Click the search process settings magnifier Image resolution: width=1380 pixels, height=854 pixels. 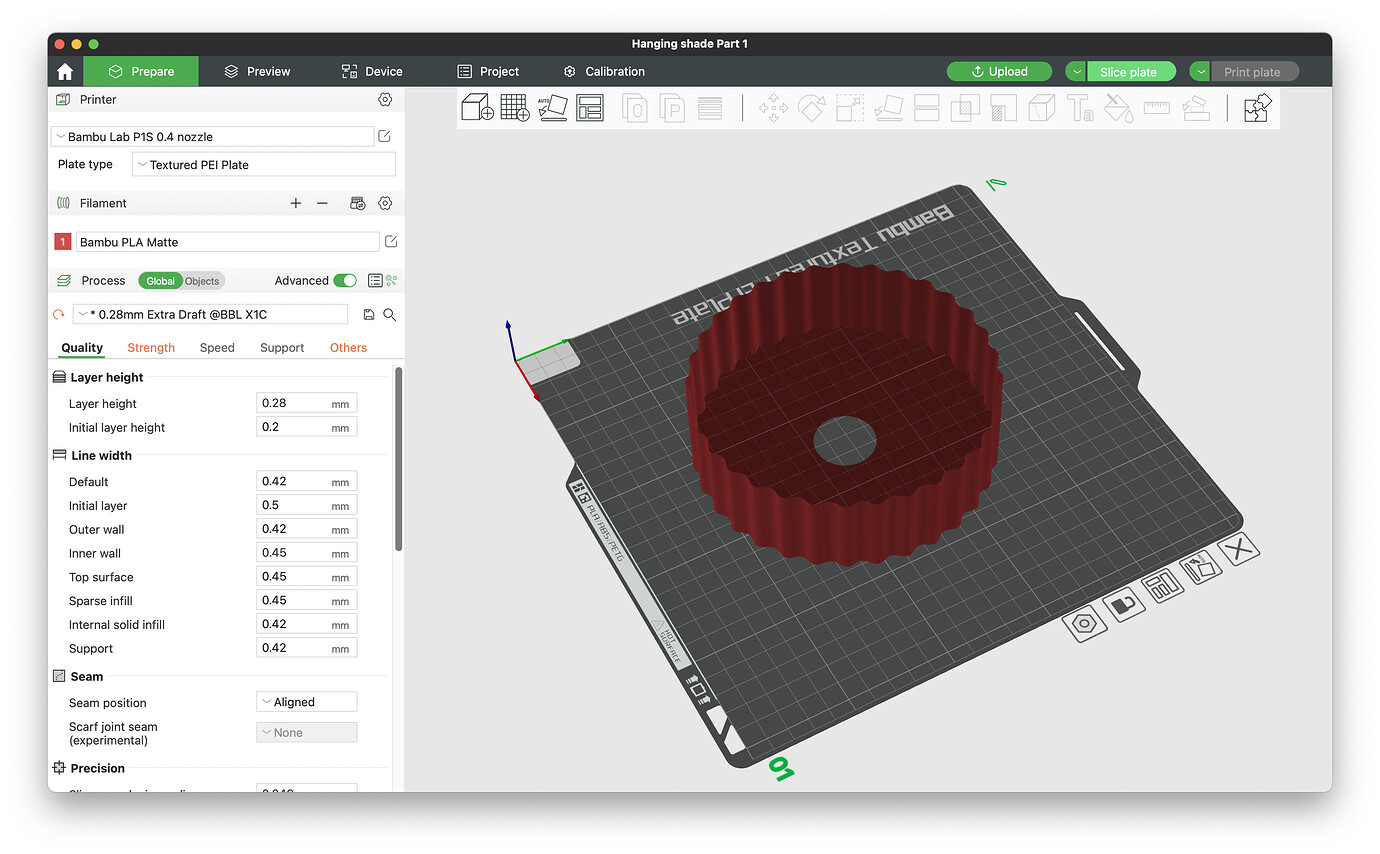point(390,315)
